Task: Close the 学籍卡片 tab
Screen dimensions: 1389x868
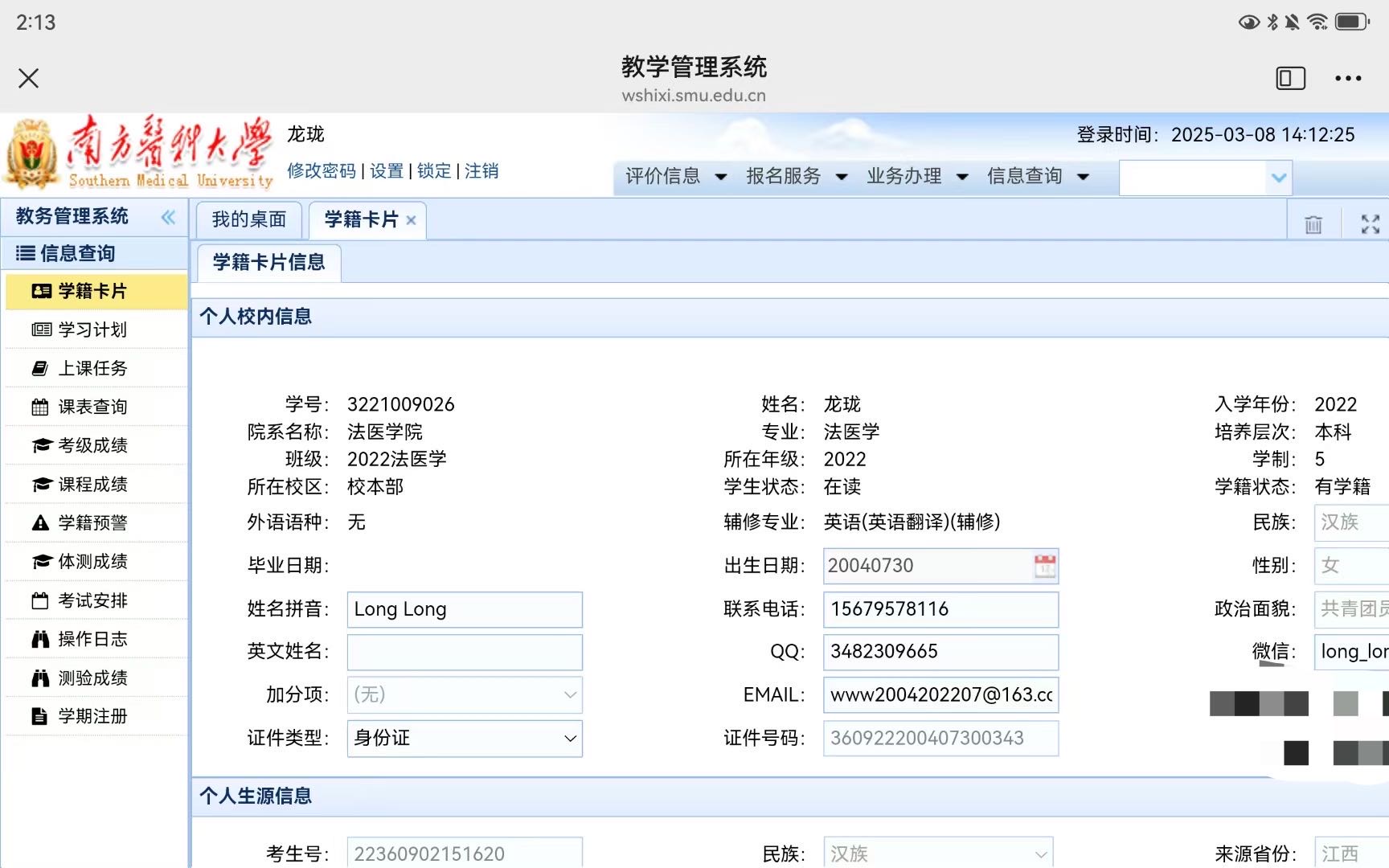Action: point(412,220)
